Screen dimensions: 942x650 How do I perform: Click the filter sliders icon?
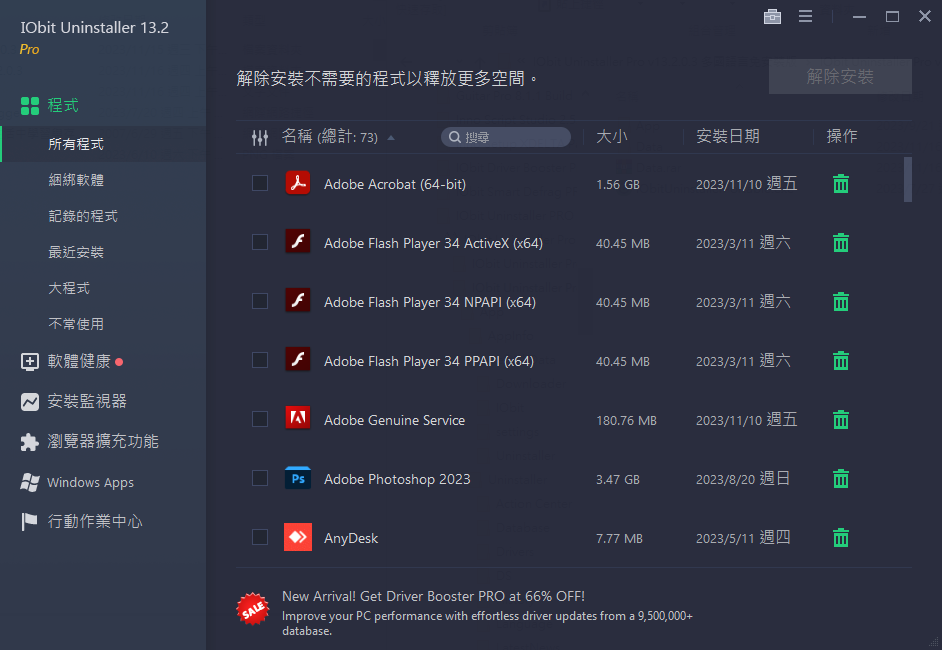(260, 138)
